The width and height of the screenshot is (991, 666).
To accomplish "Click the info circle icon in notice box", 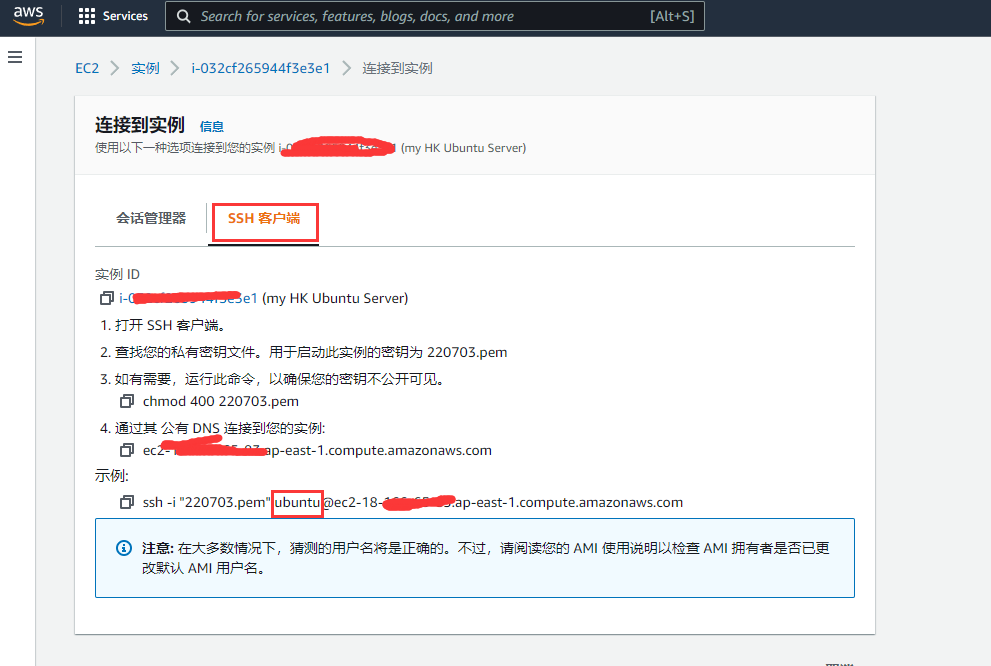I will 124,548.
